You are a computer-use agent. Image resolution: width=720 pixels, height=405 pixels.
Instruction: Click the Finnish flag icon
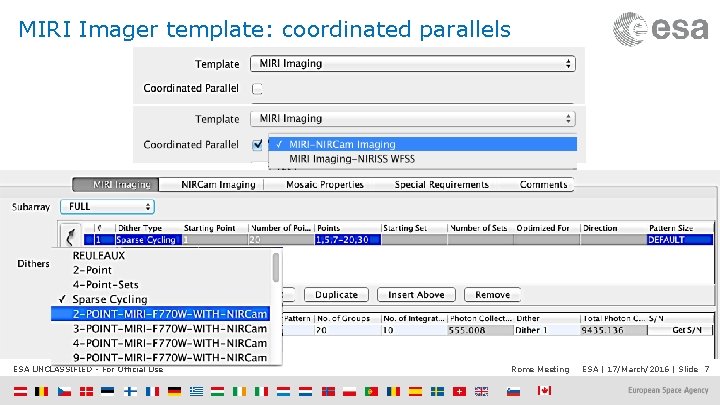pos(130,391)
